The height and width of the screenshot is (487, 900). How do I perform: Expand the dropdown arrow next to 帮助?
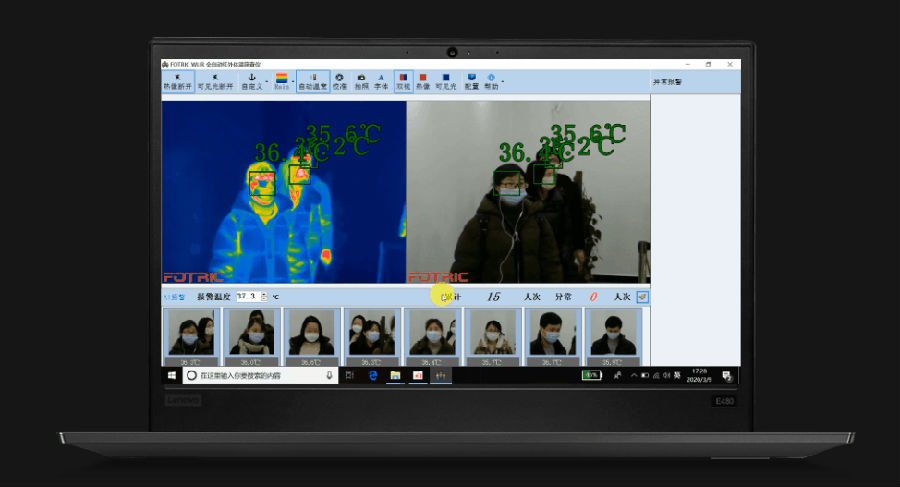click(503, 82)
